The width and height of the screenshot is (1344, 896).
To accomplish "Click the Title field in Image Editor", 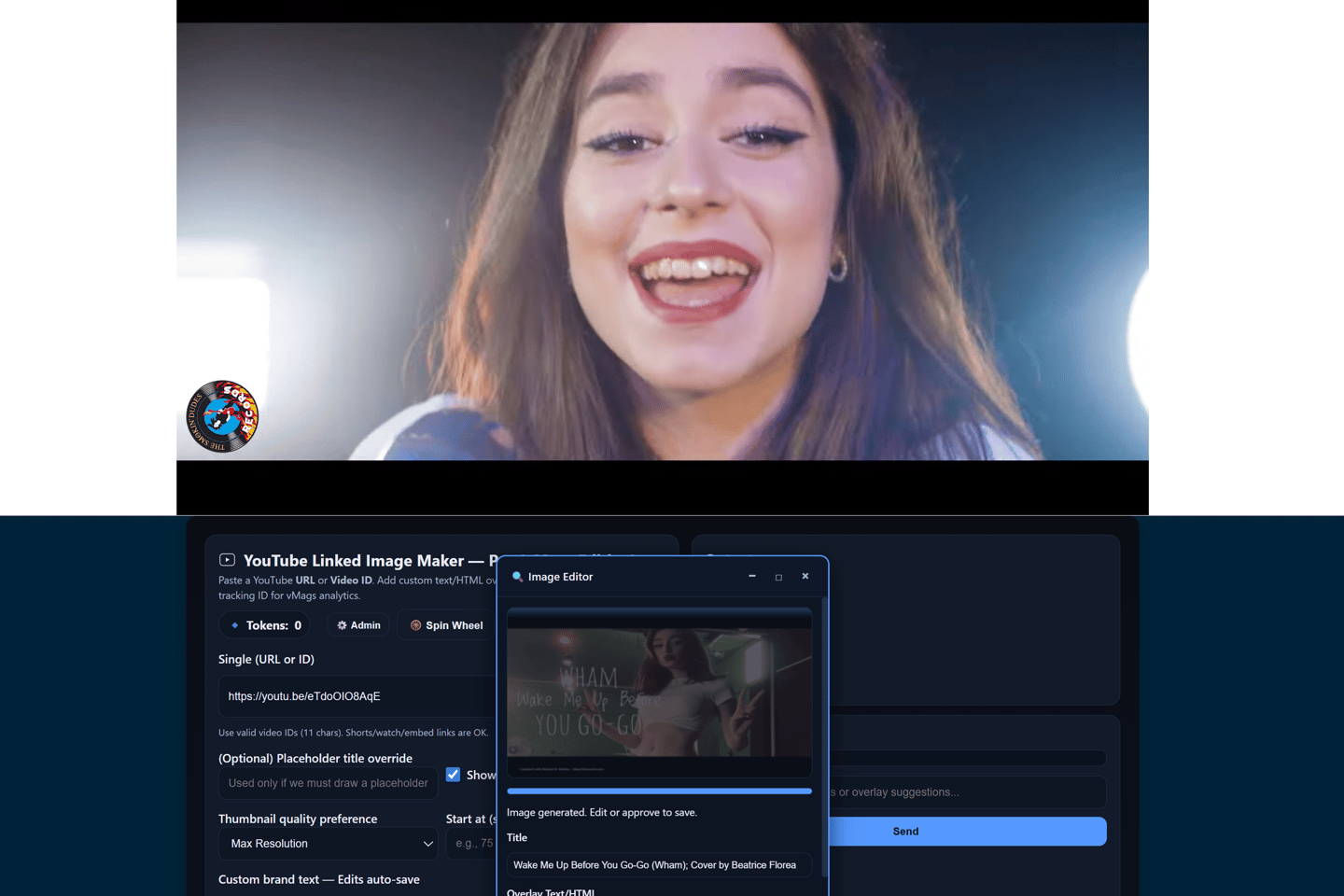I will click(x=658, y=865).
